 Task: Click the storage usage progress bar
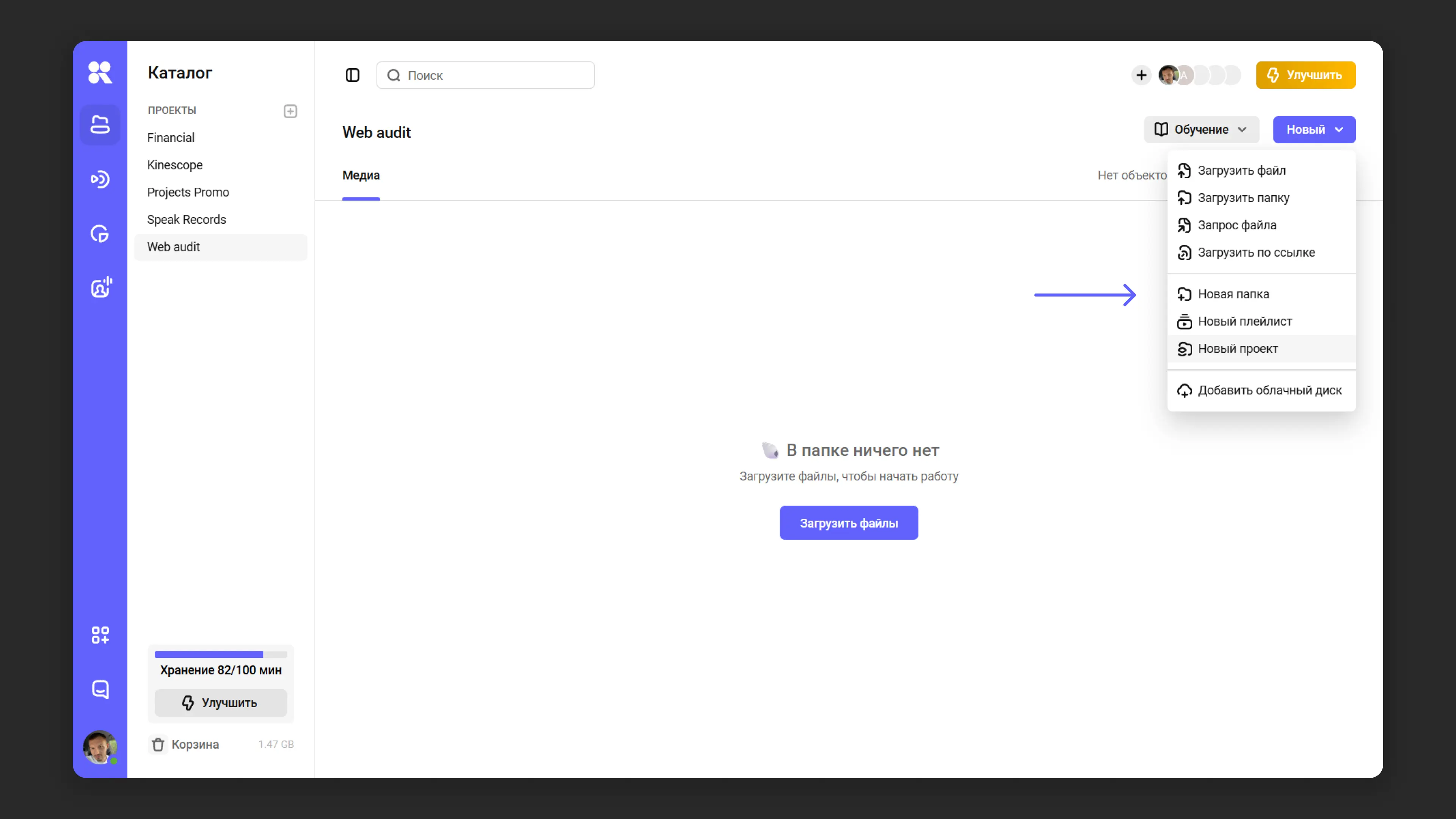pos(220,654)
